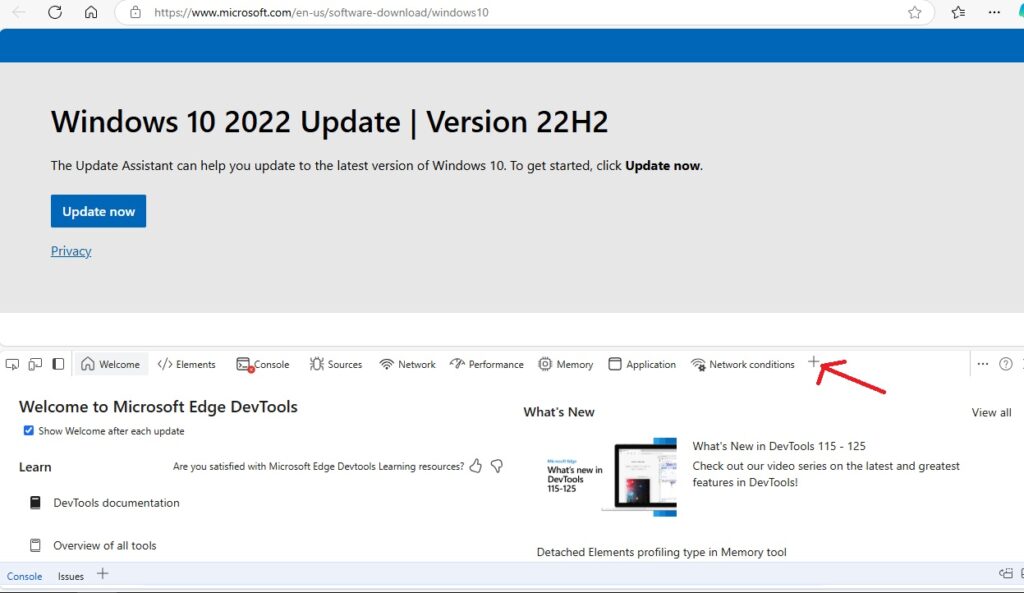
Task: Click drawer dock icon at bottom right
Action: 1006,573
